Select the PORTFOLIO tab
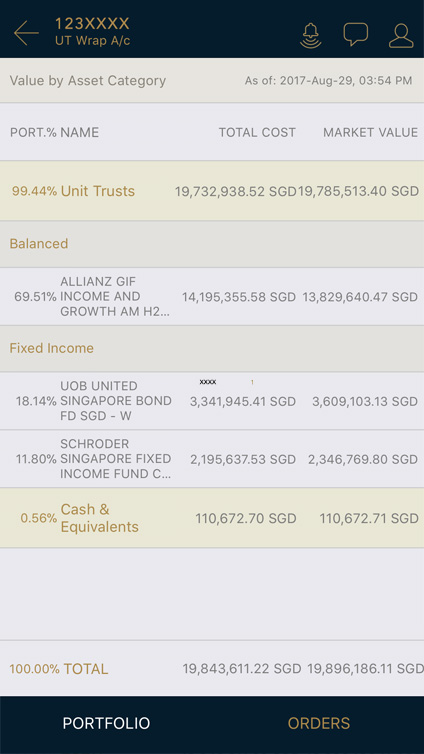 pos(106,723)
